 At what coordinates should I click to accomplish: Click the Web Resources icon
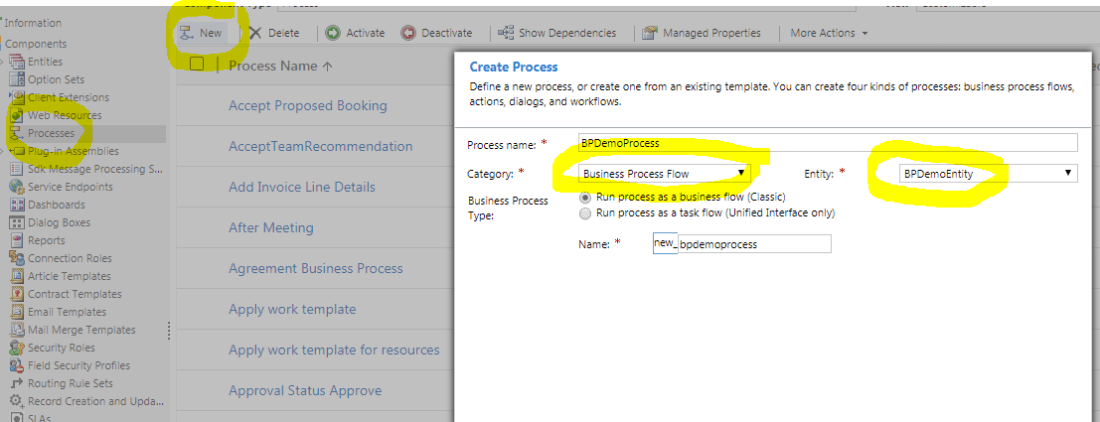pos(18,115)
